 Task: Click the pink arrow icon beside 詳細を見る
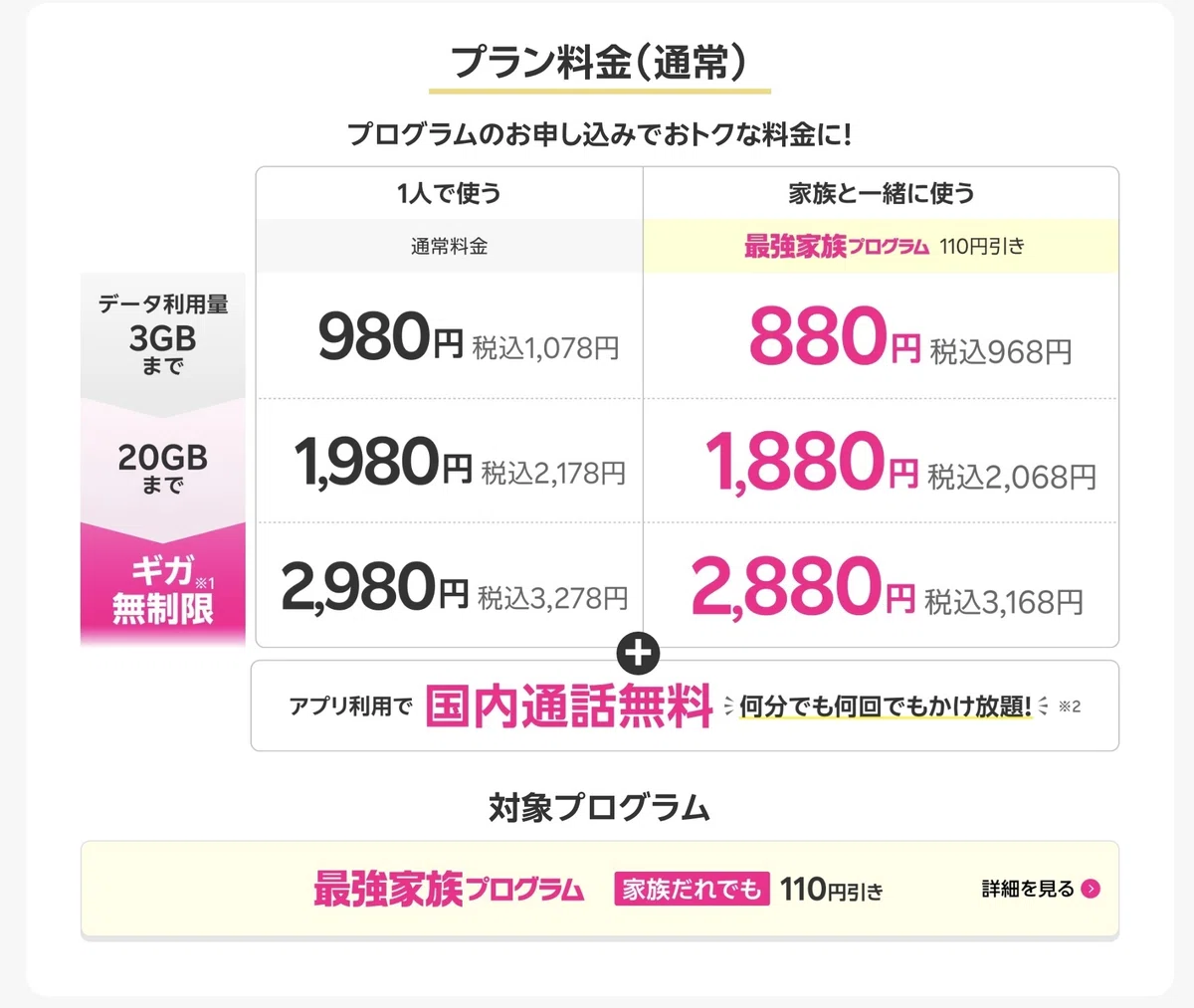1091,889
